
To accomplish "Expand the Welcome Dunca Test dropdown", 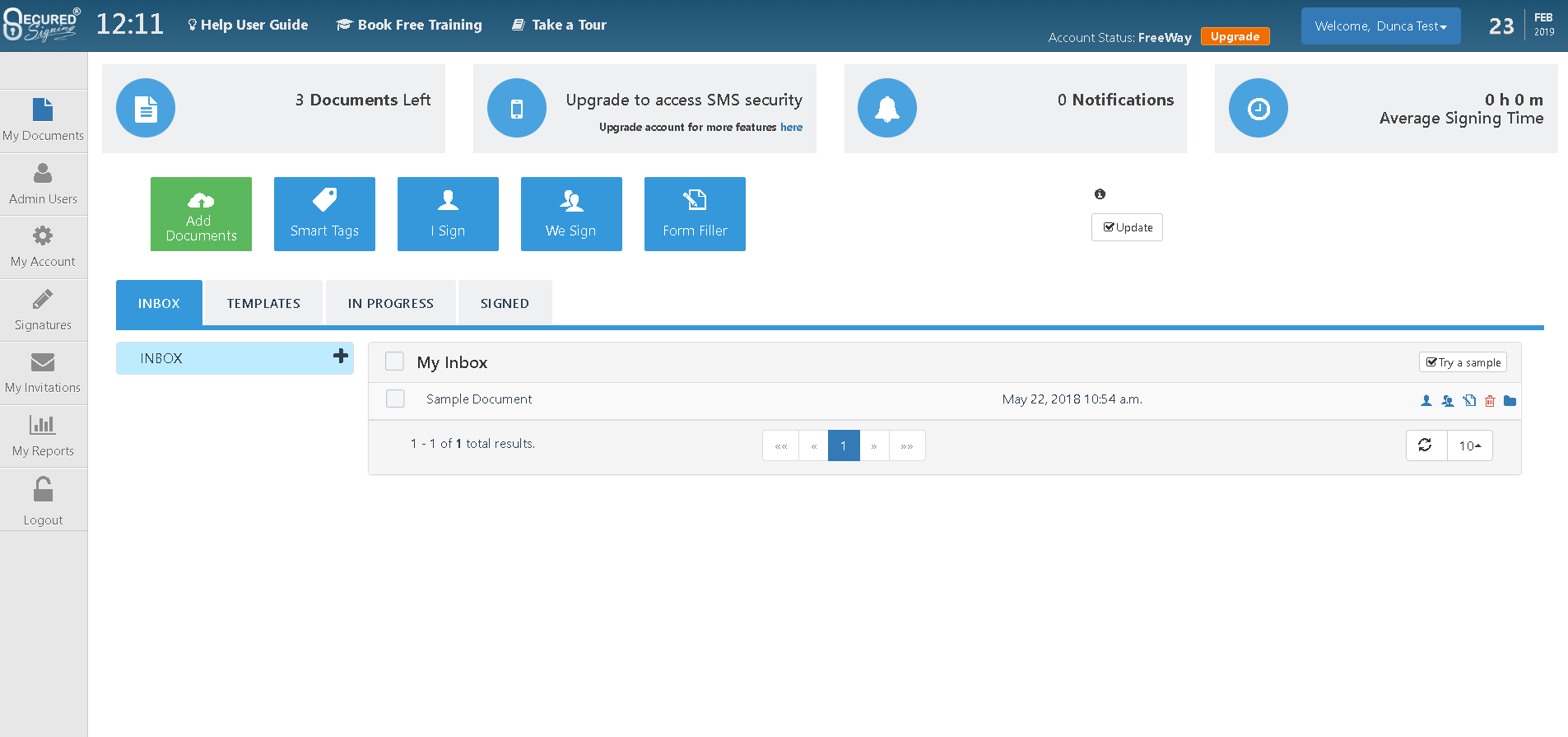I will [1380, 26].
